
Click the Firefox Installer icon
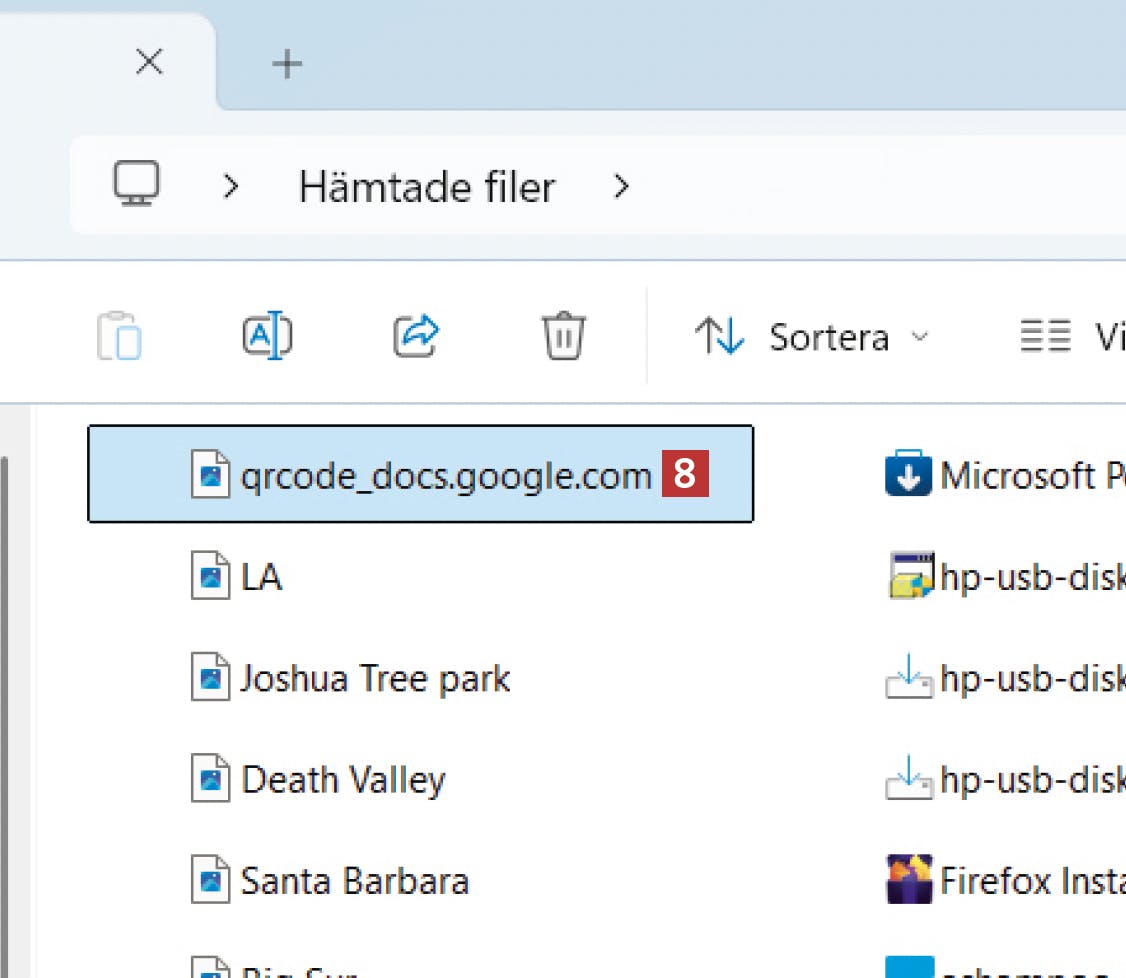click(x=908, y=880)
